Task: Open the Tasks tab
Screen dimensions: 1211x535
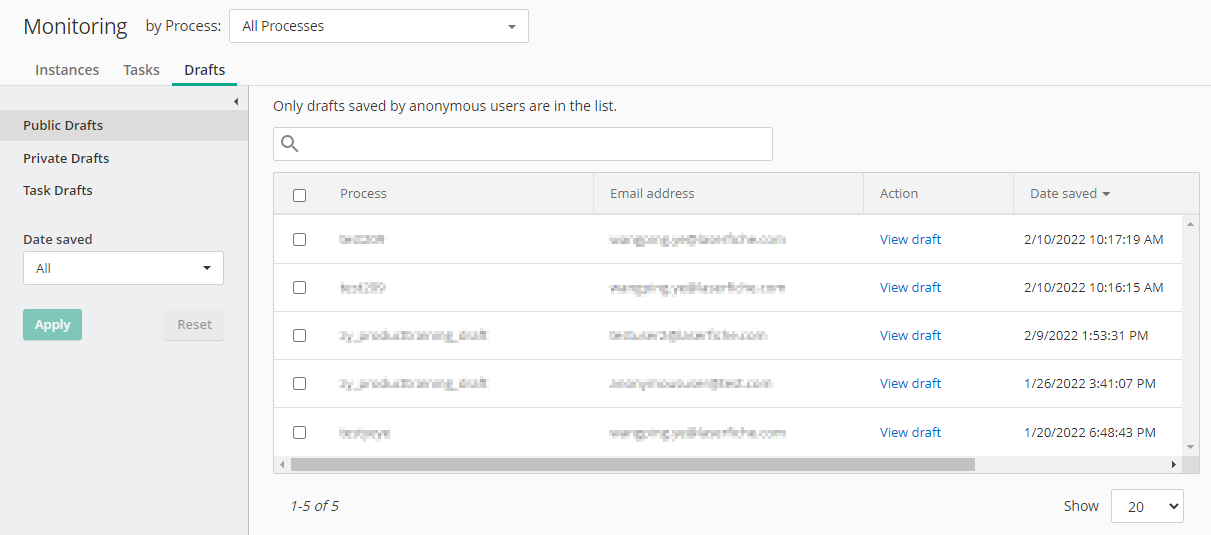Action: [x=141, y=70]
